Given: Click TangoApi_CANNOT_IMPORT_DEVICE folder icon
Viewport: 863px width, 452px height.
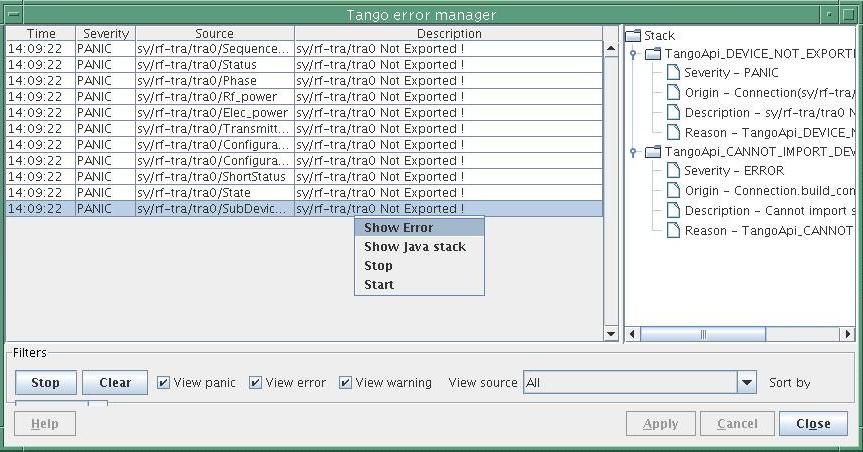Looking at the screenshot, I should [x=652, y=152].
